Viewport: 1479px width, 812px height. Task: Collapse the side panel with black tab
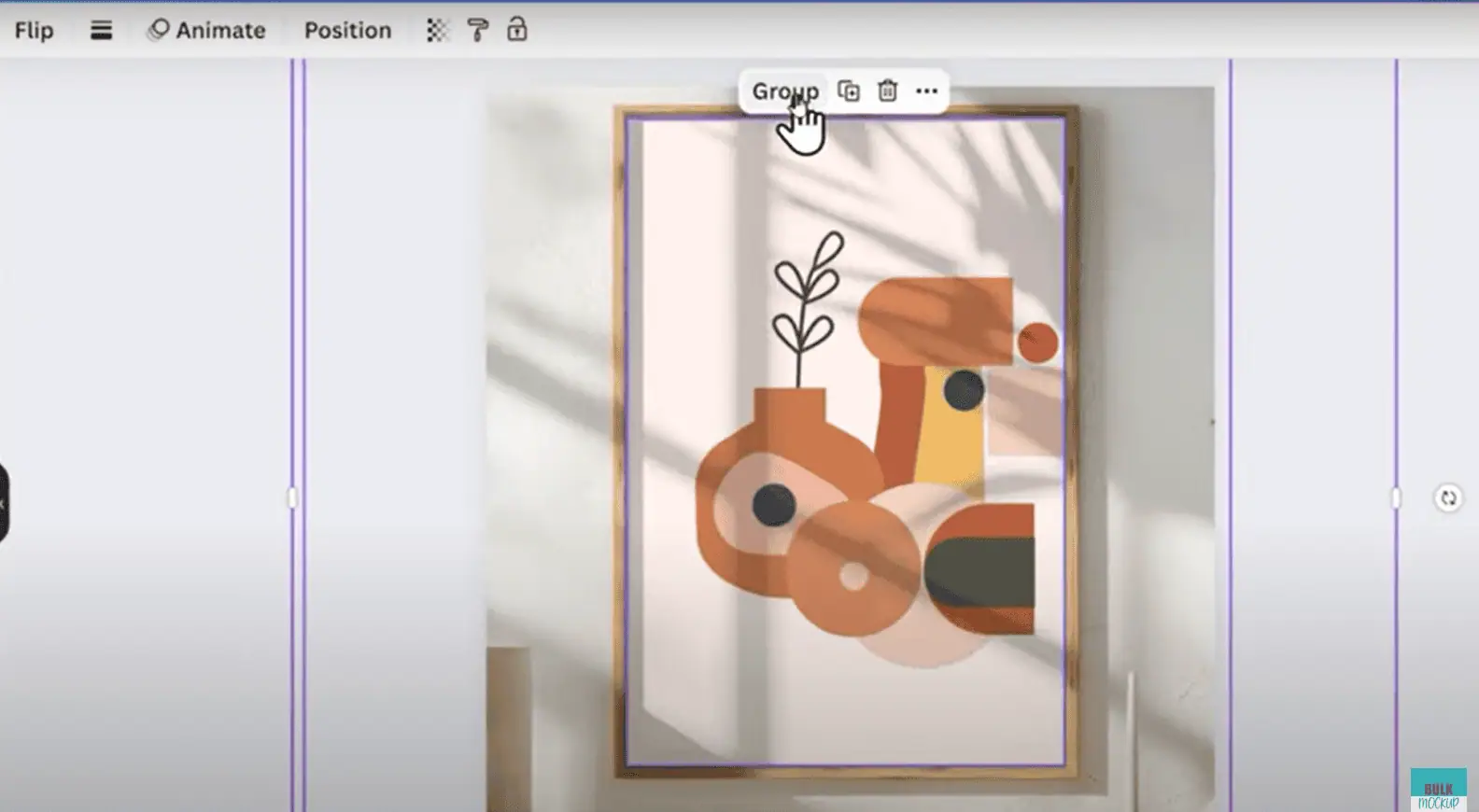point(3,503)
